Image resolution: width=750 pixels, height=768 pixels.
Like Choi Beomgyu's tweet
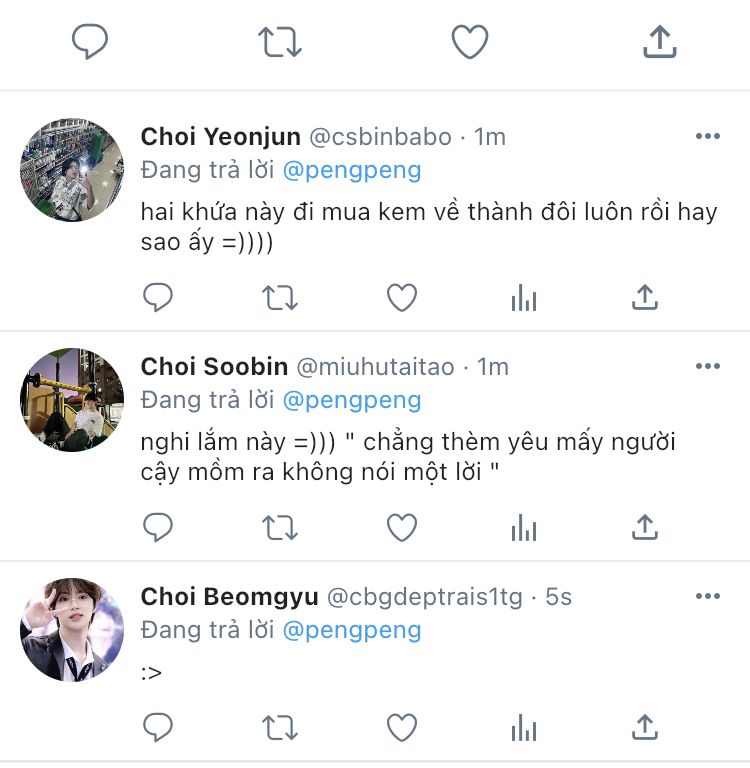tap(402, 727)
